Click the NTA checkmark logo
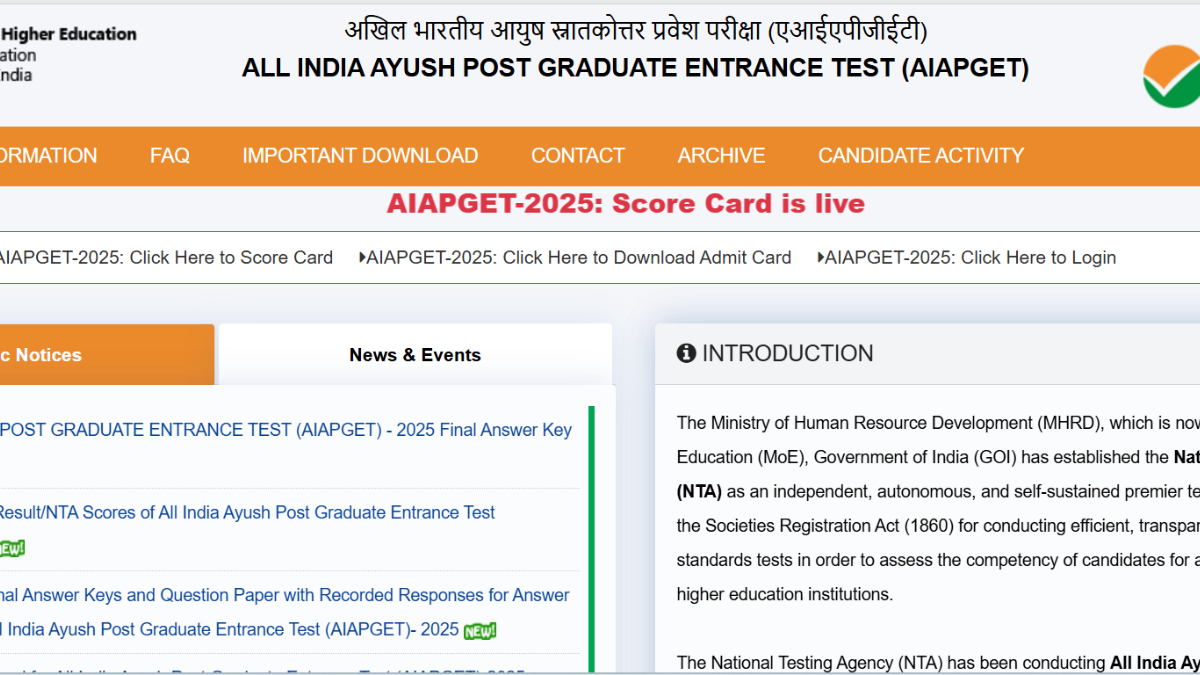1200x675 pixels. (x=1172, y=78)
